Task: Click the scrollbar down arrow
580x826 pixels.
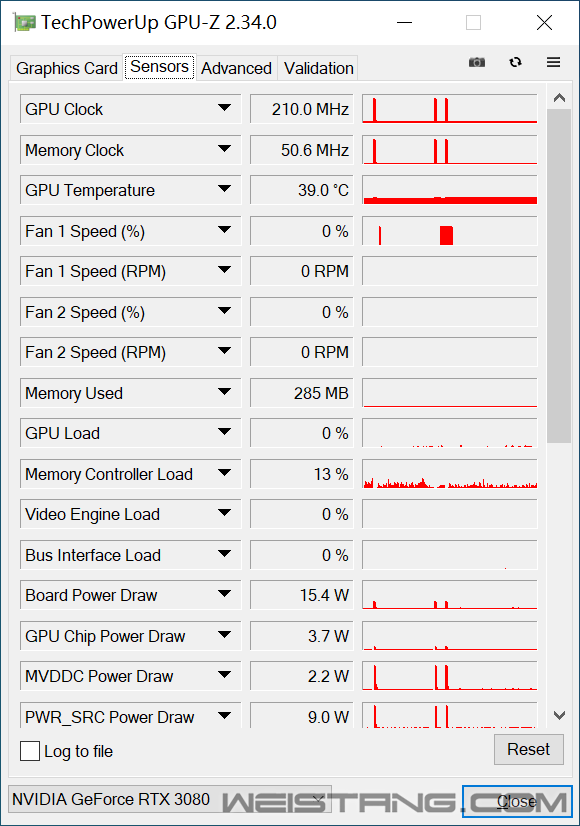Action: coord(559,715)
